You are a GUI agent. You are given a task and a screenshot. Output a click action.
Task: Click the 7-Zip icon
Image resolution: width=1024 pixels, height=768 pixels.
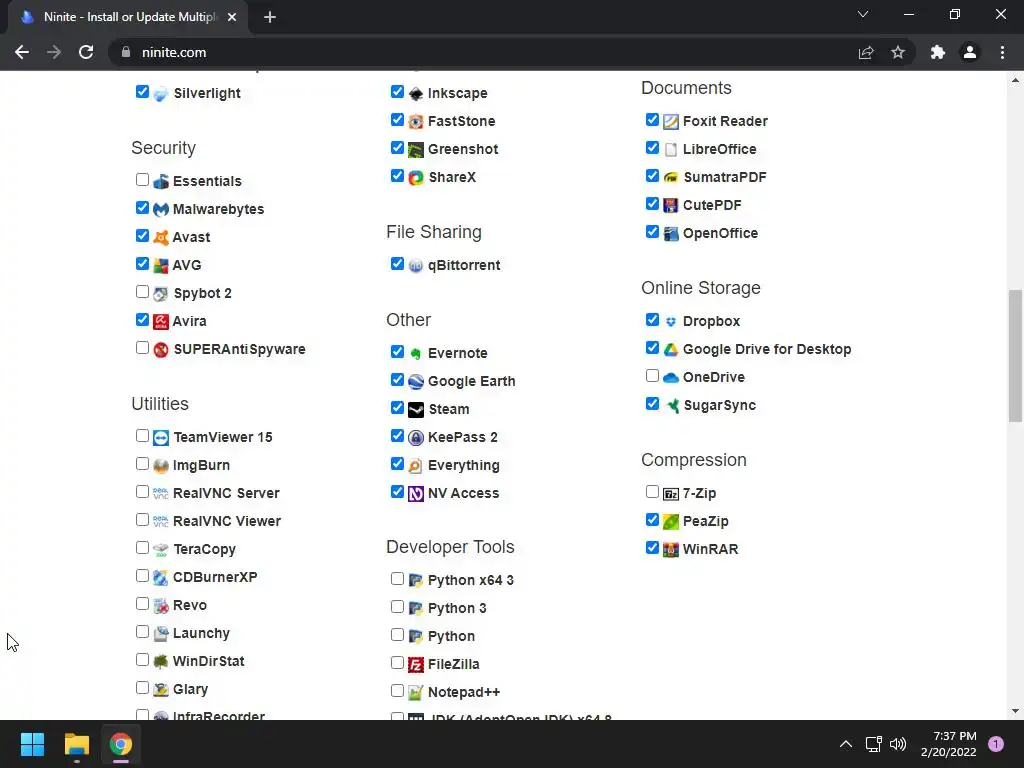pos(671,494)
